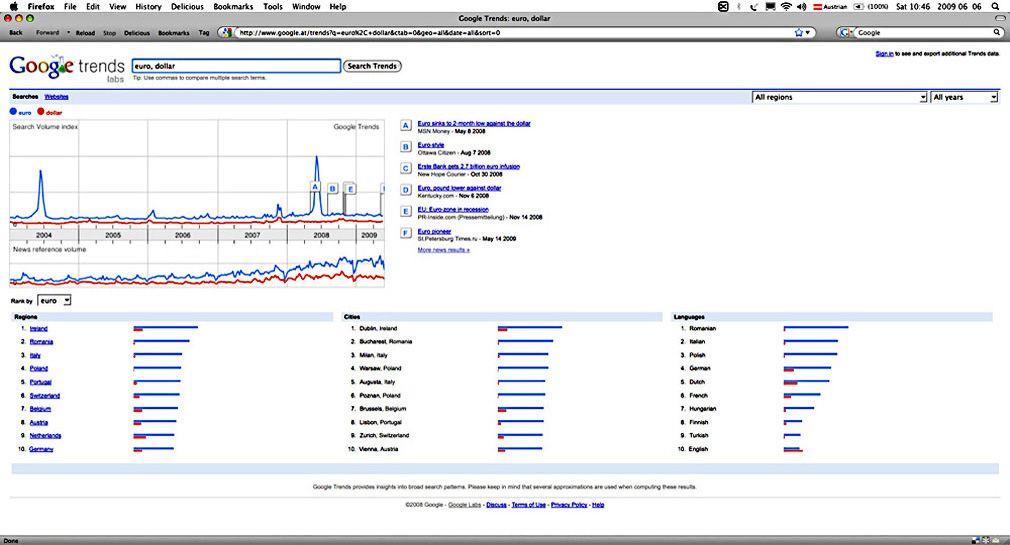Image resolution: width=1010 pixels, height=545 pixels.
Task: Click the Forward toolbar button
Action: 47,33
